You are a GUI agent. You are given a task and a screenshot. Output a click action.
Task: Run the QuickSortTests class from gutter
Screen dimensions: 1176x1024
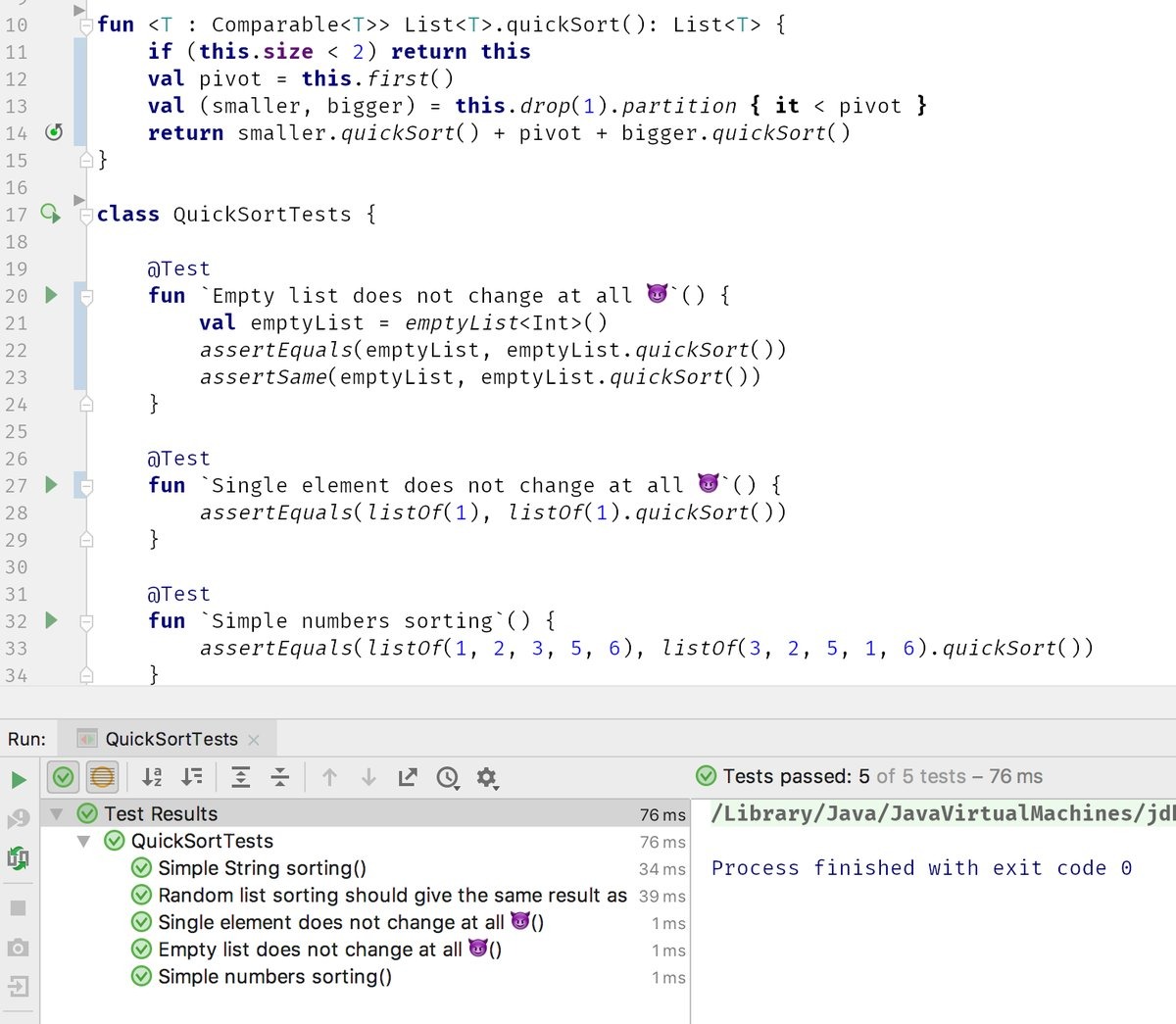click(50, 214)
